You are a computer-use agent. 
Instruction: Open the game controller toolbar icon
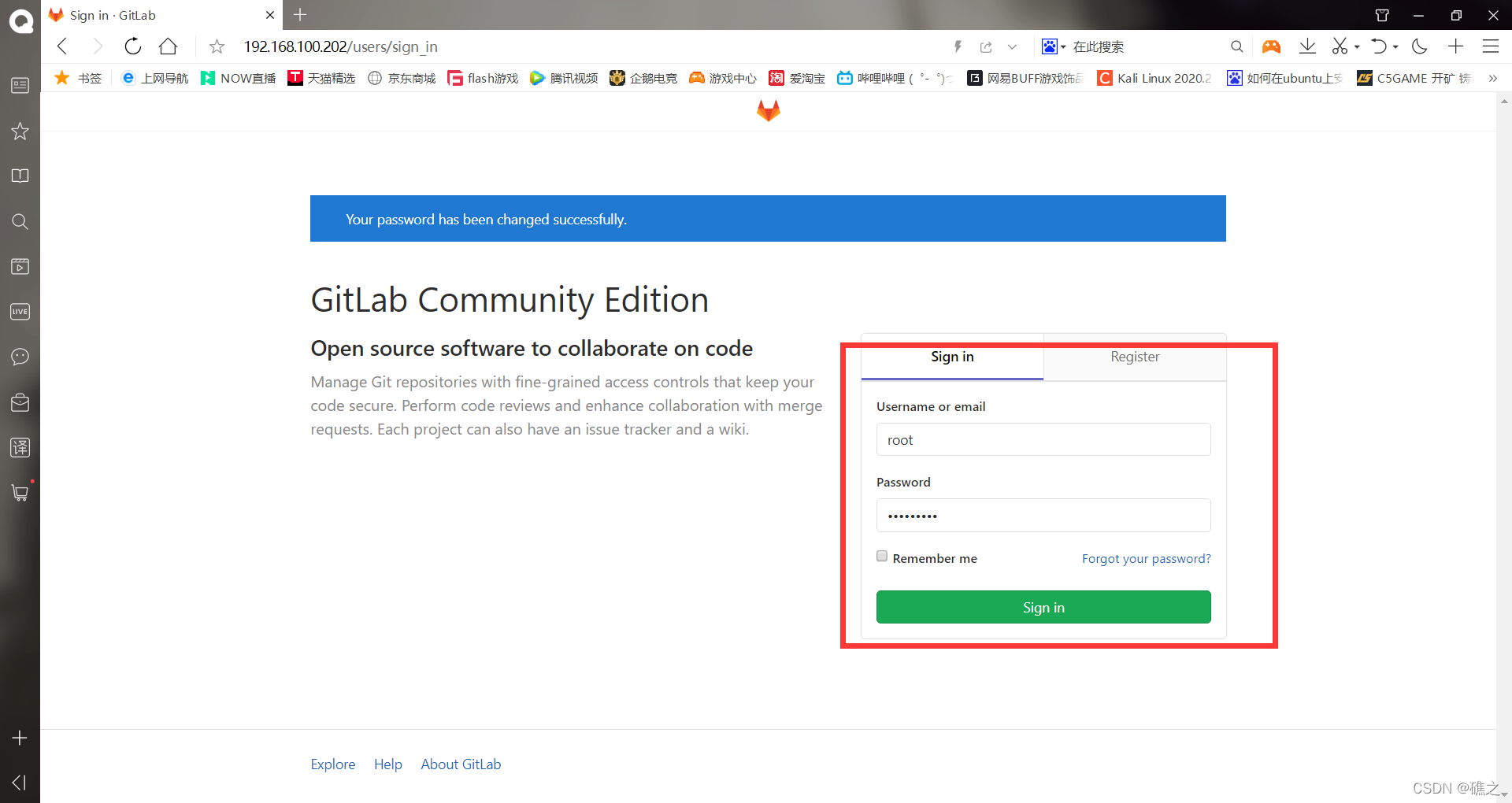coord(1271,47)
